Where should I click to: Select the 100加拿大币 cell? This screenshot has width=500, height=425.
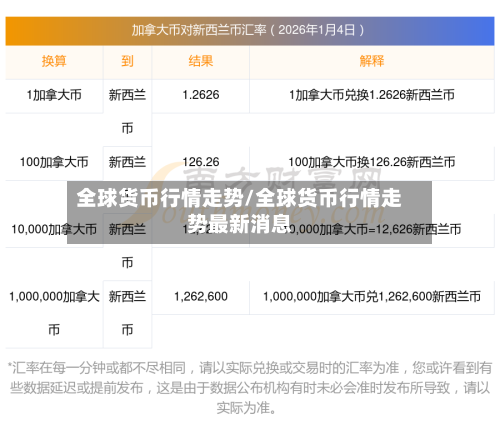click(x=54, y=163)
